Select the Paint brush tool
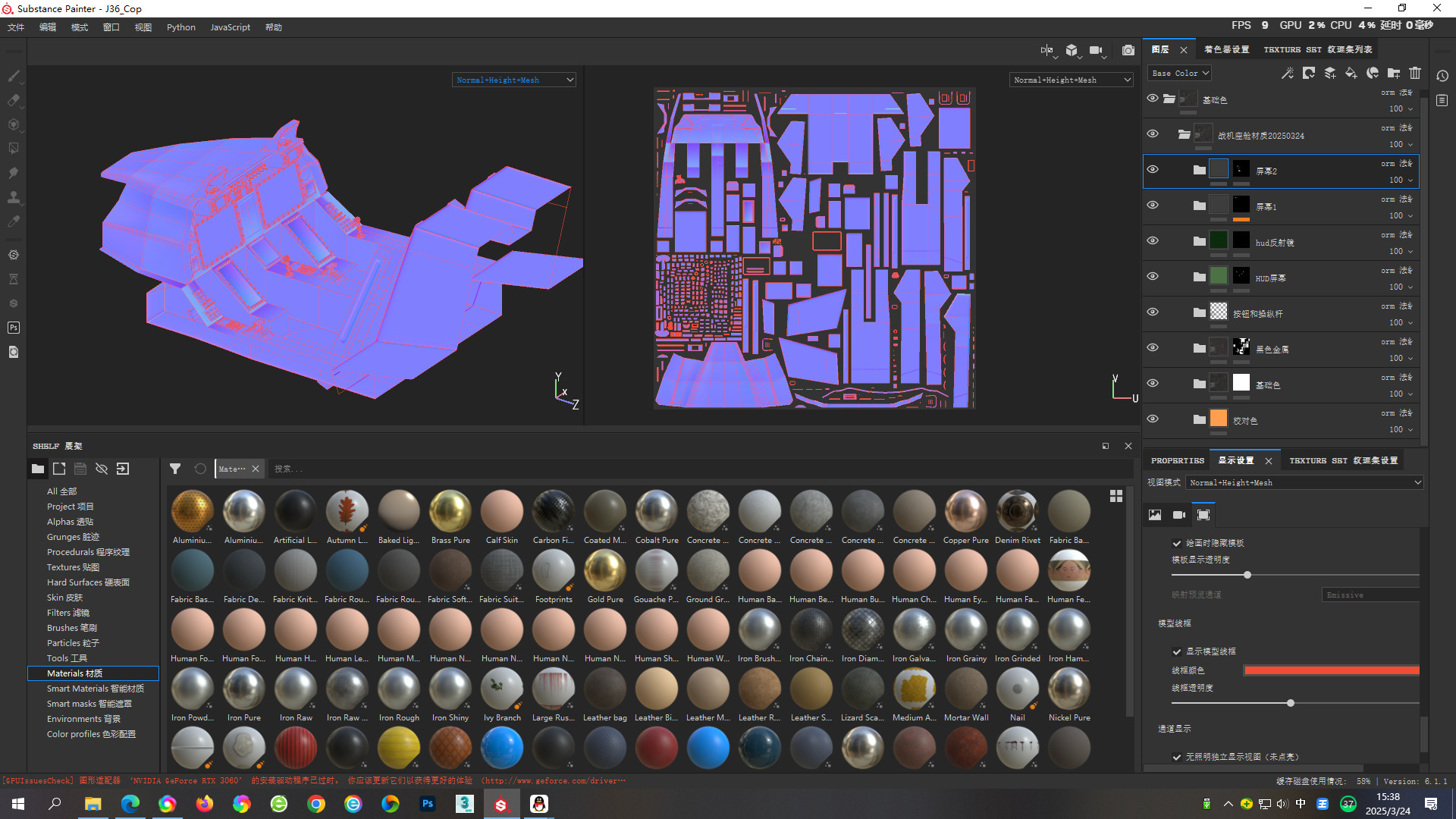1456x819 pixels. pos(14,76)
